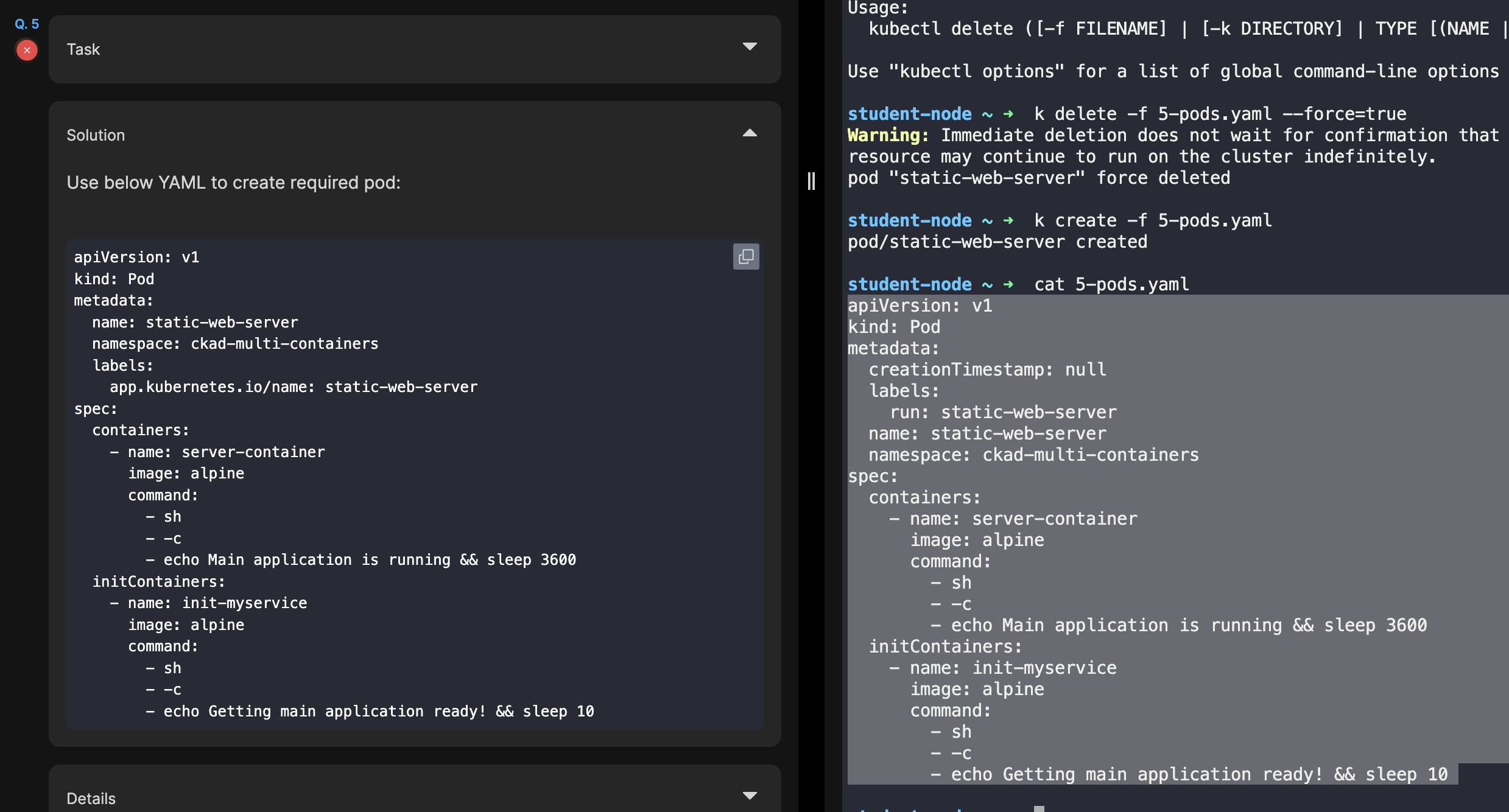
Task: Click the red X status icon under Q.5
Action: pos(27,50)
